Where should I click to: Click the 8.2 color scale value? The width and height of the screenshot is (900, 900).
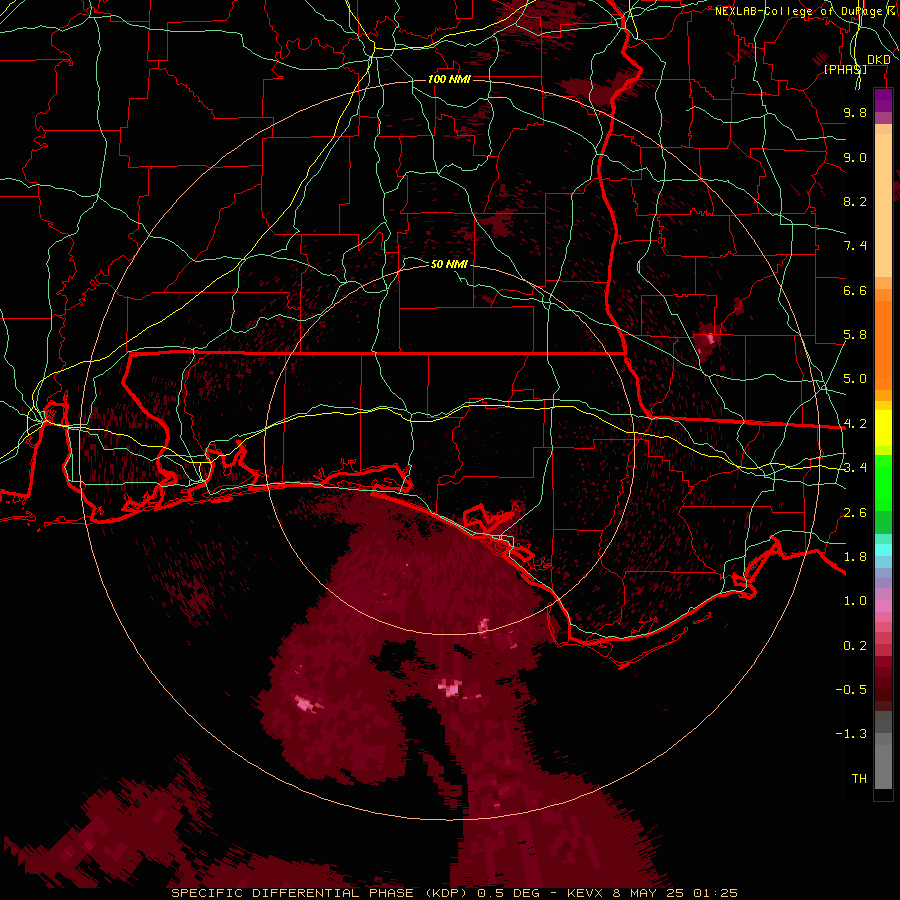855,201
